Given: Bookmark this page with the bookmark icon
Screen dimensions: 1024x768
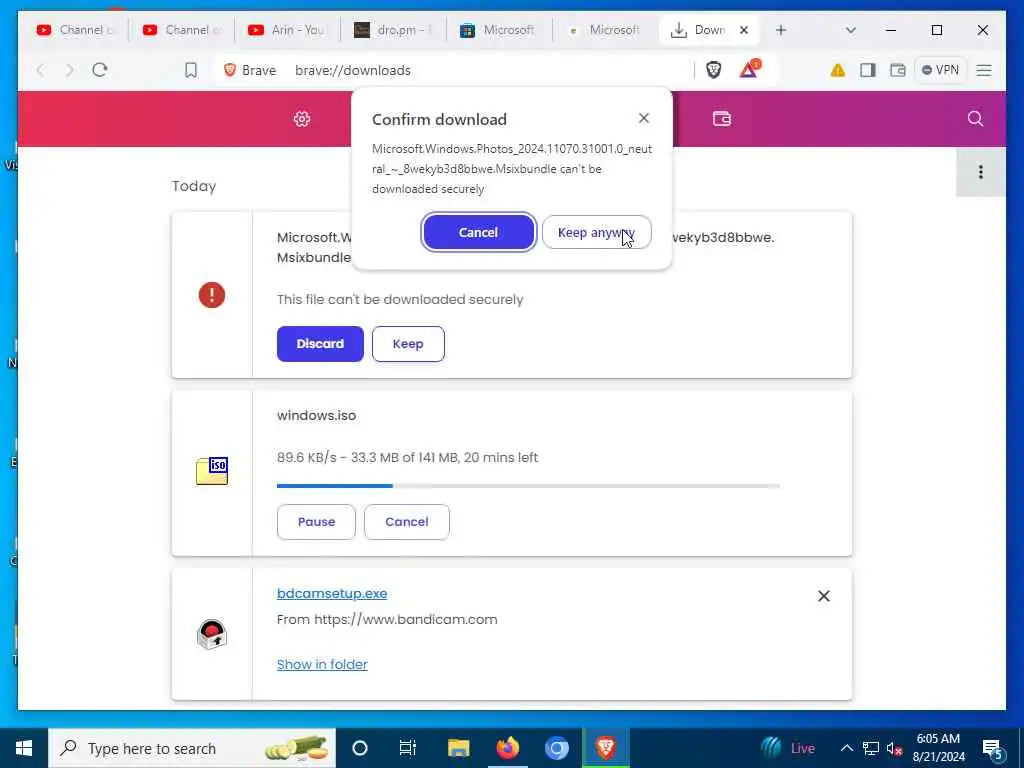Looking at the screenshot, I should (x=191, y=70).
